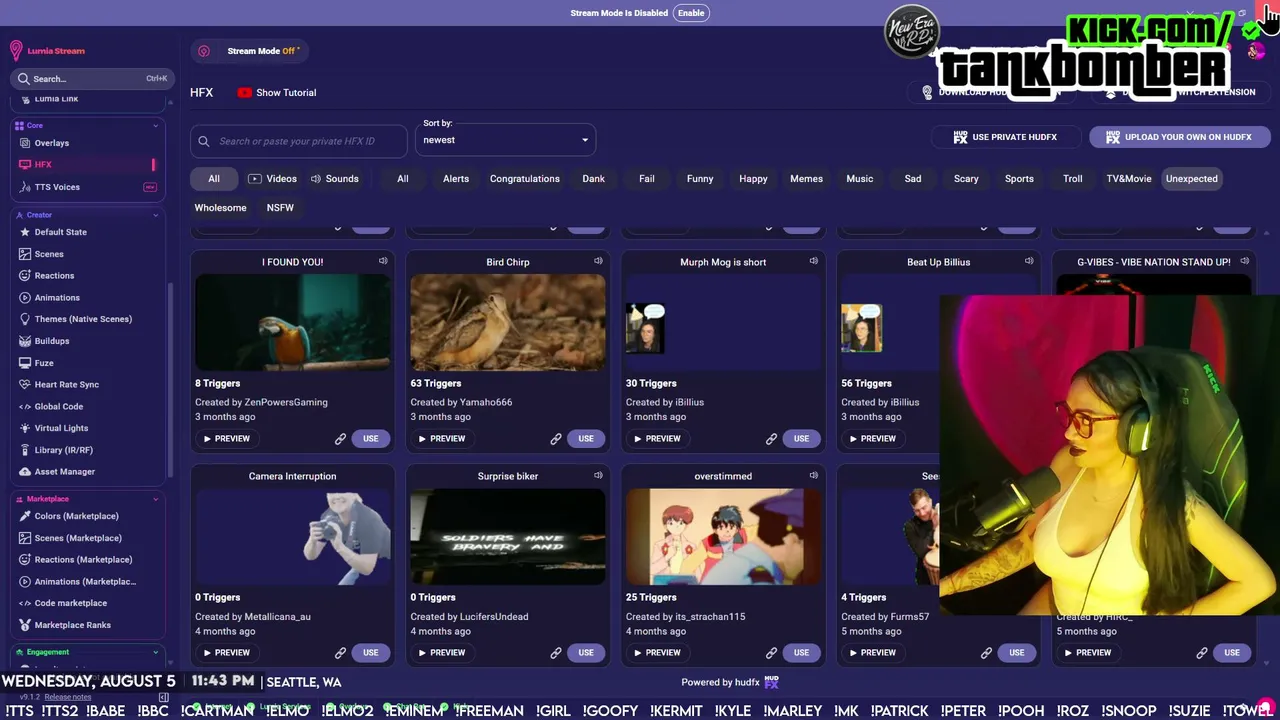The width and height of the screenshot is (1280, 720).
Task: Click the link icon on Camera Interruption card
Action: 340,653
